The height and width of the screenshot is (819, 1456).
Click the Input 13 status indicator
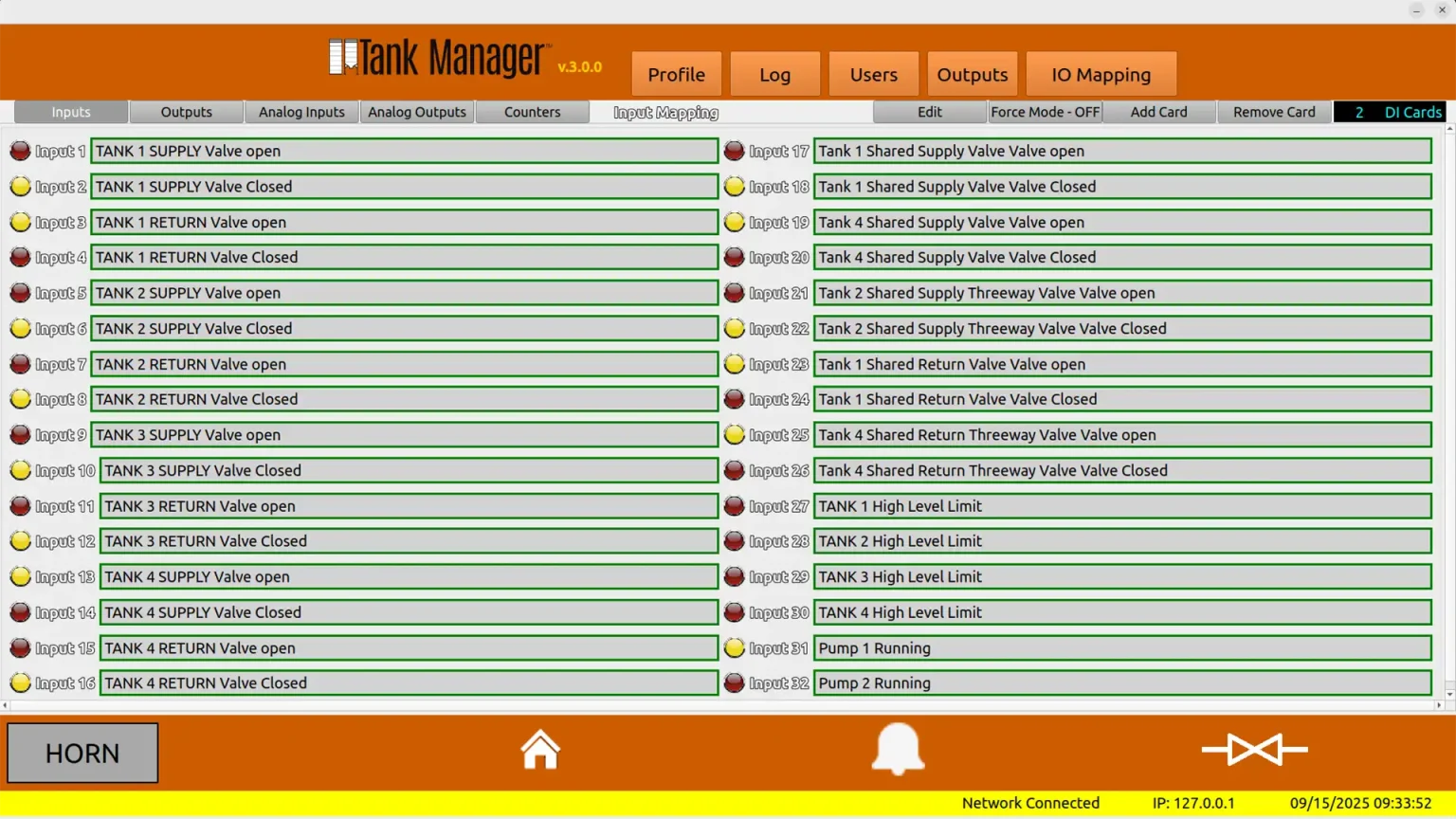pos(20,576)
